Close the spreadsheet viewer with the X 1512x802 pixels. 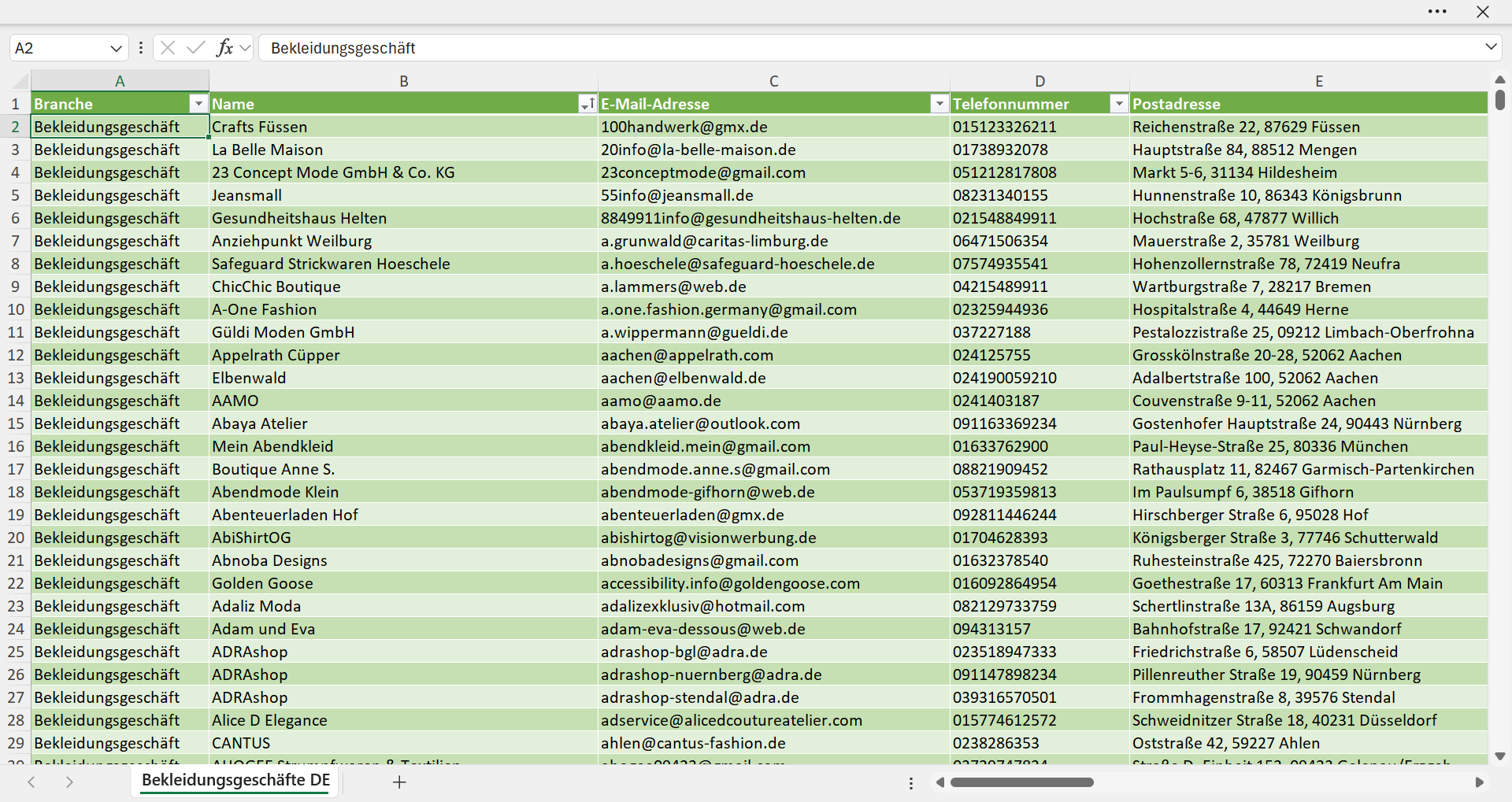pos(1483,12)
